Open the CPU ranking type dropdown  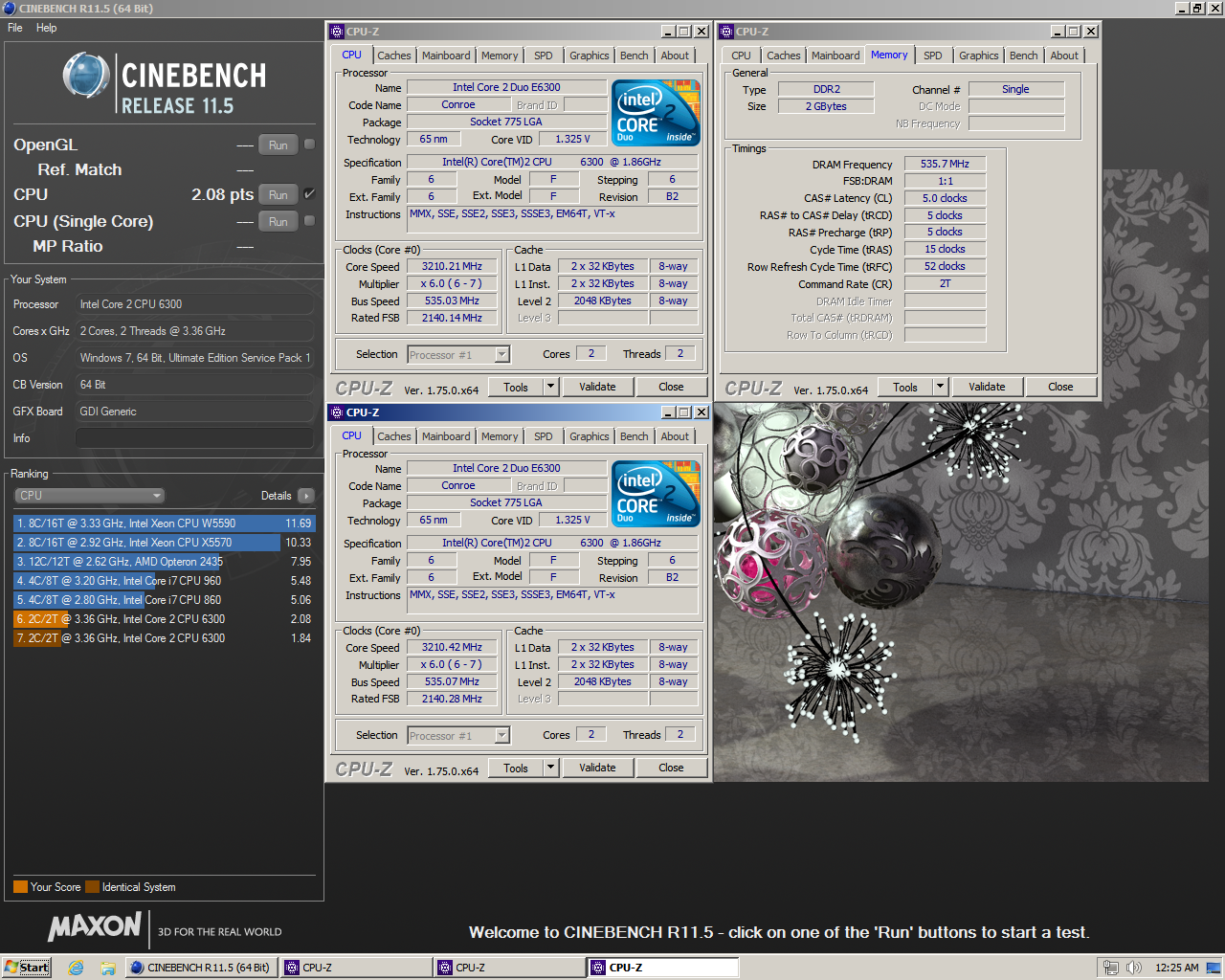89,496
